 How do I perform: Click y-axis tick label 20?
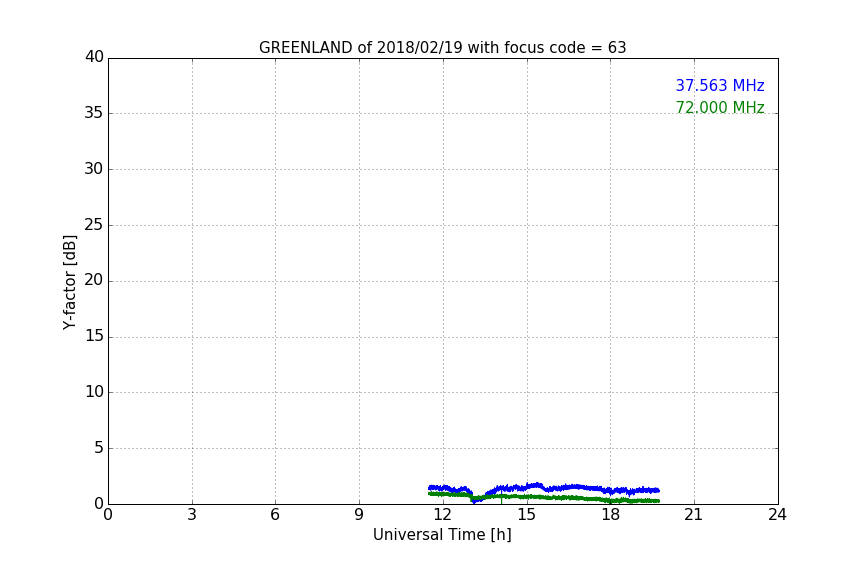click(x=94, y=280)
